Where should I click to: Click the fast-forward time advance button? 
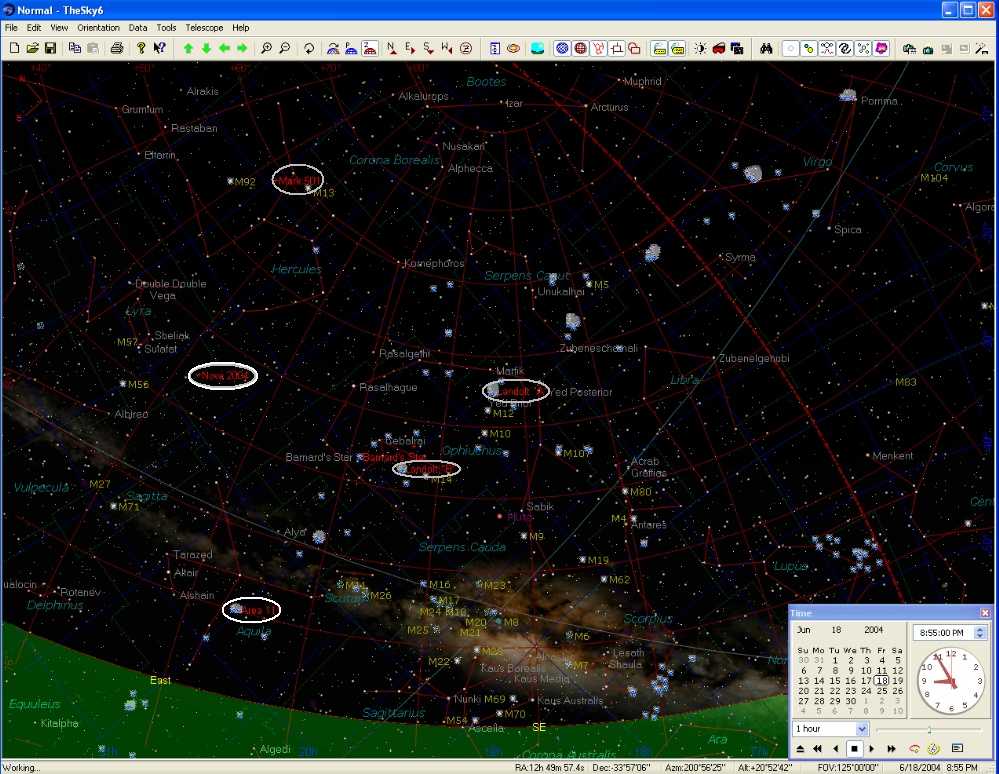coord(890,747)
